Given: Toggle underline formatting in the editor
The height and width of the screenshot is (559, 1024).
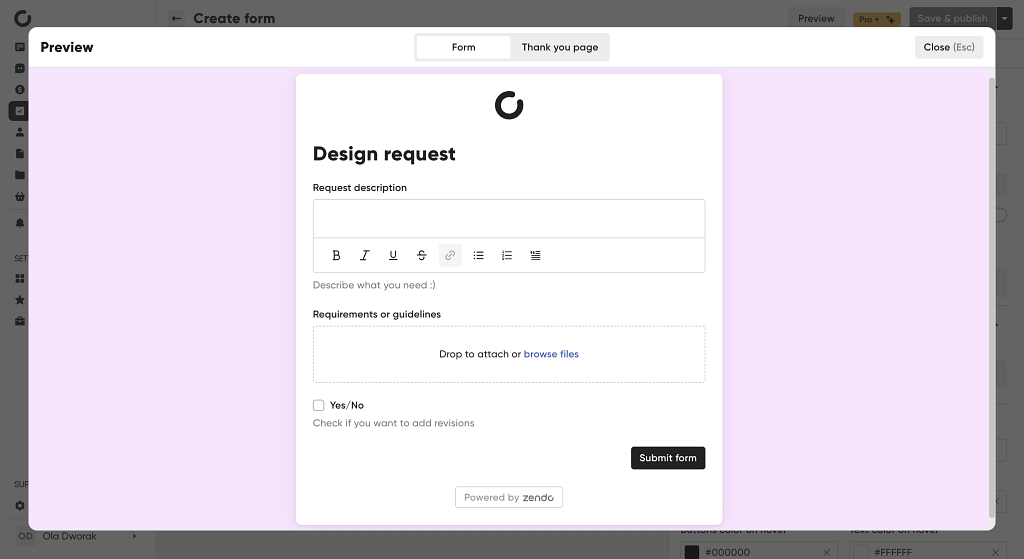Looking at the screenshot, I should [393, 255].
